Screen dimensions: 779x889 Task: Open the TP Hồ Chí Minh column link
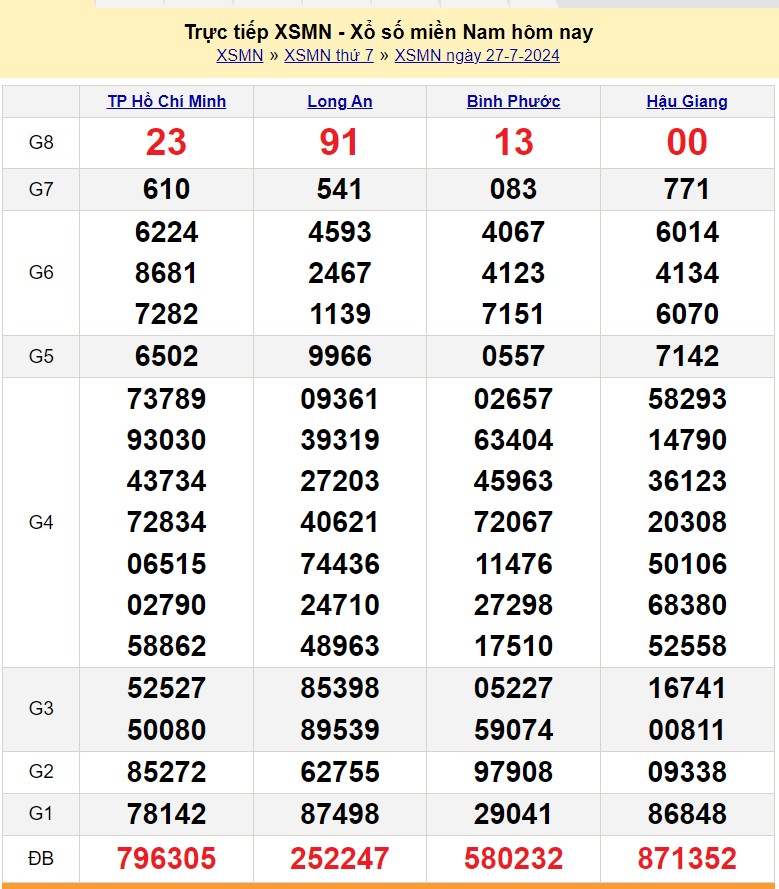pyautogui.click(x=166, y=101)
